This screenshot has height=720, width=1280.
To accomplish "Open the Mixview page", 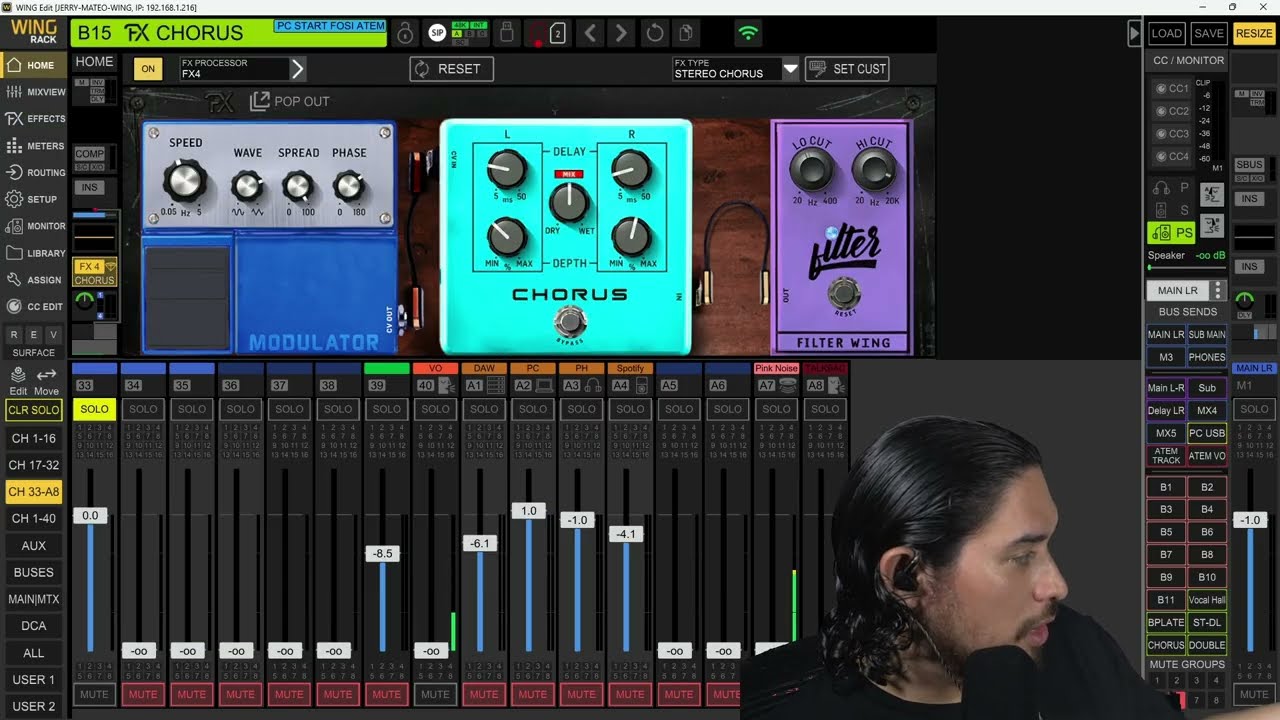I will [34, 92].
